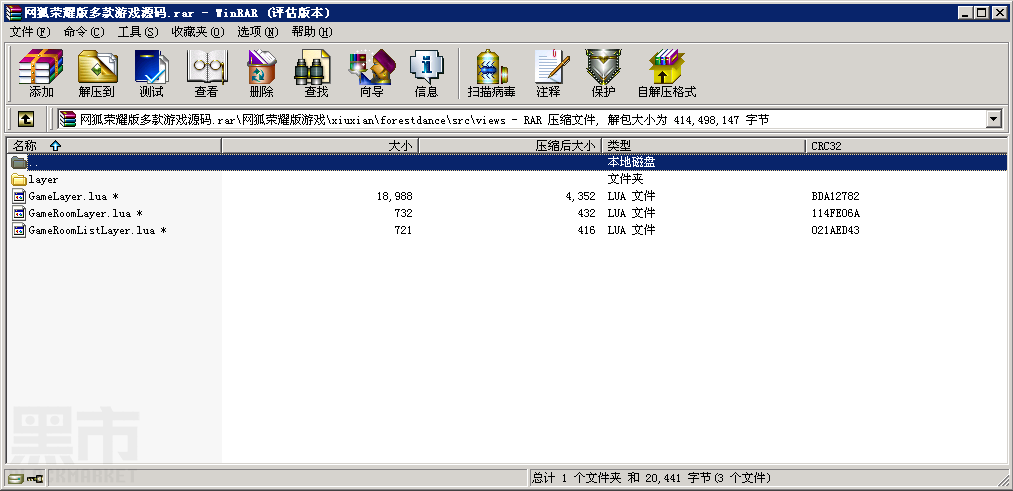Click CRC32 value 021AED43
This screenshot has height=491, width=1013.
[x=835, y=230]
